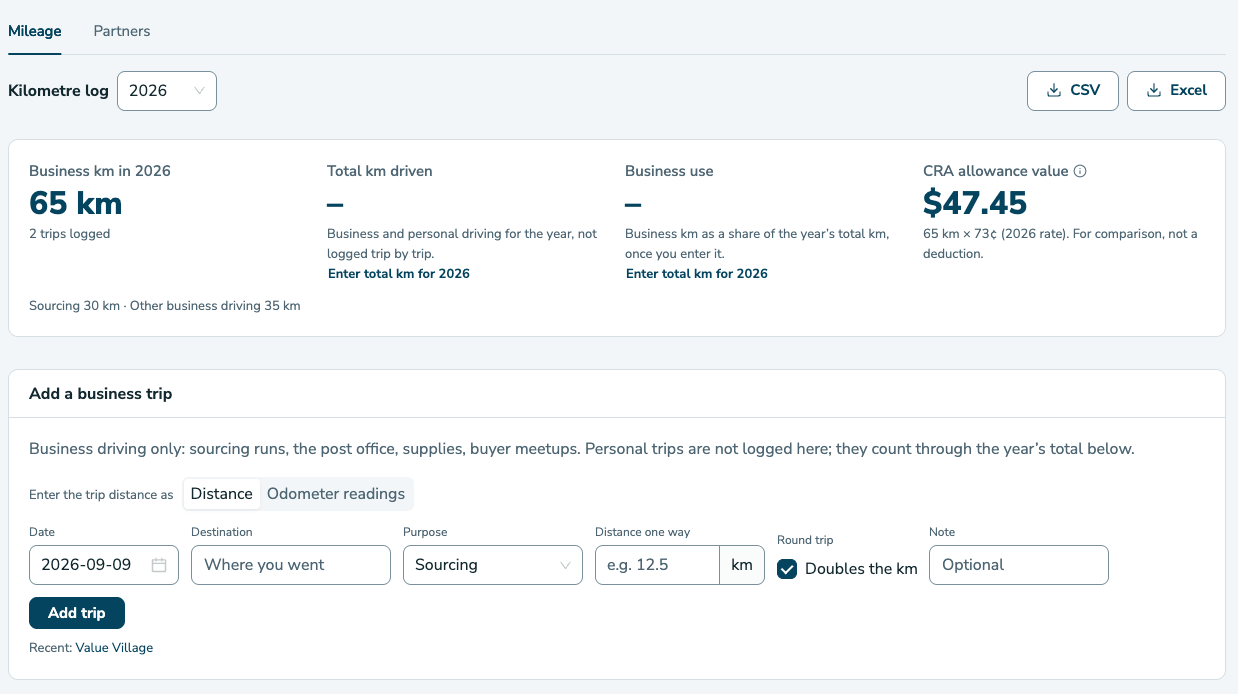Open the calendar icon in Date field

point(159,565)
